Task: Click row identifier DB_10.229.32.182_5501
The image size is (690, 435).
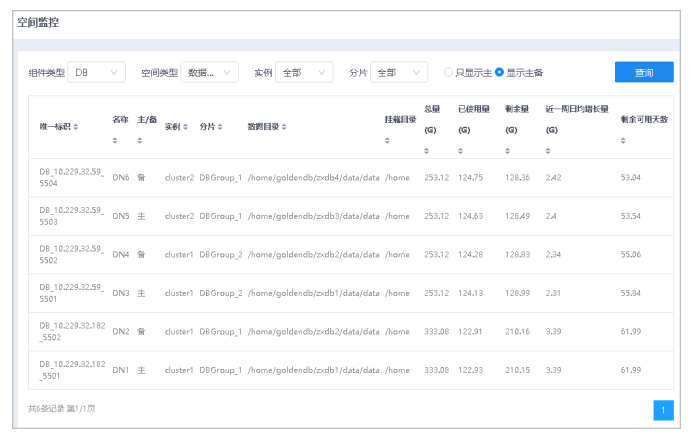Action: [72, 370]
